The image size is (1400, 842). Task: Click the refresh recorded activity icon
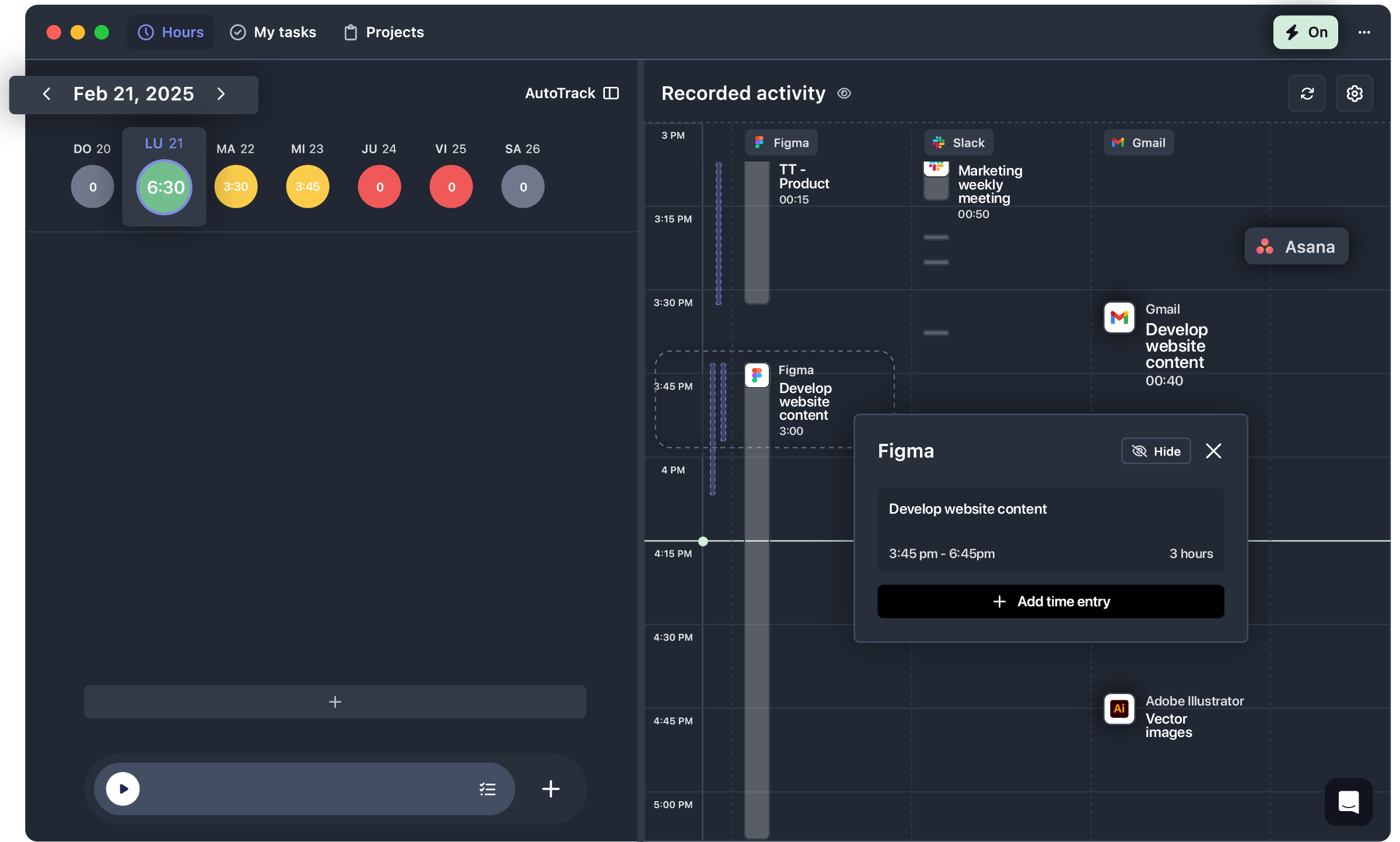[1307, 93]
